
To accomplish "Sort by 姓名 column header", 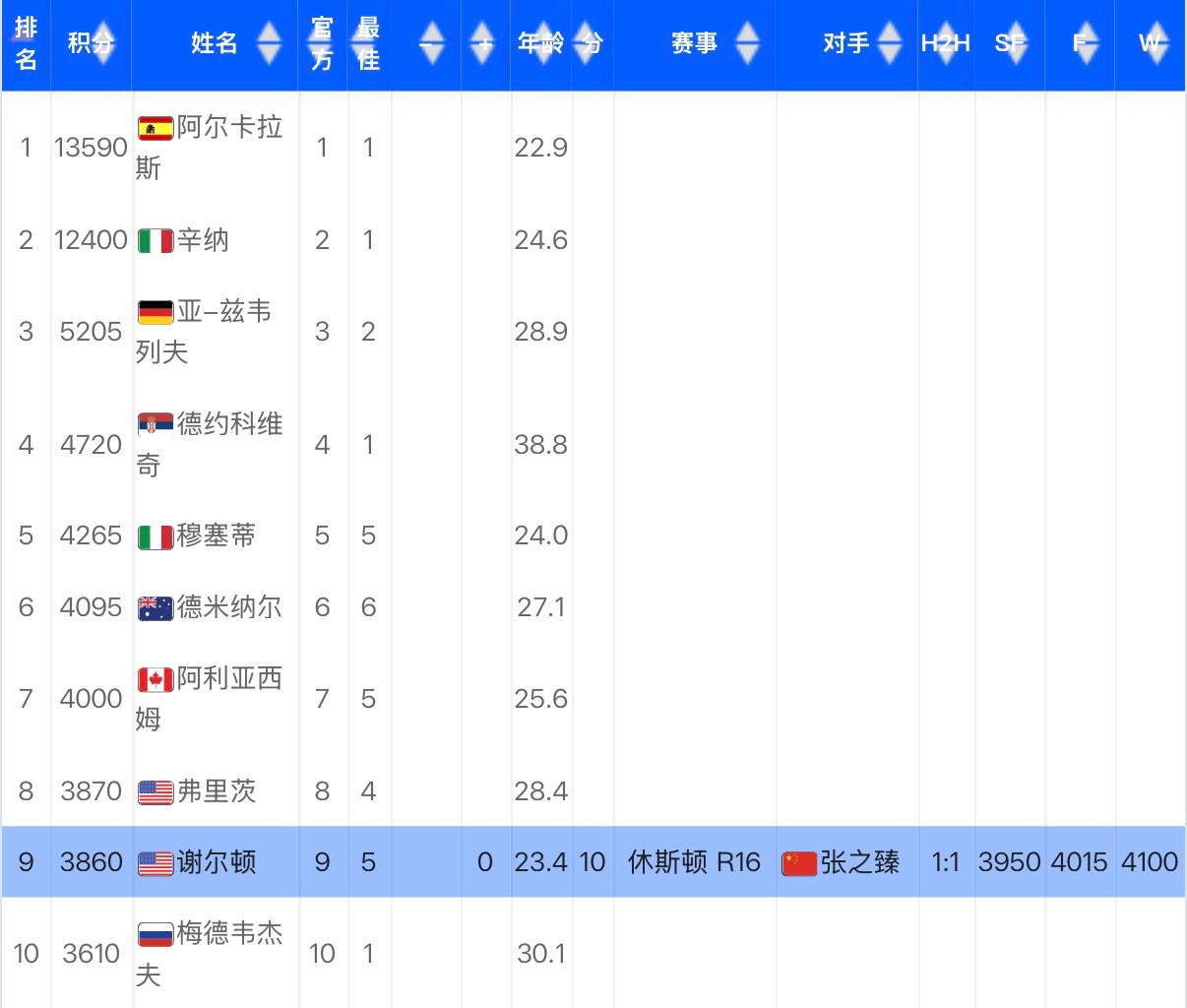I will [215, 44].
